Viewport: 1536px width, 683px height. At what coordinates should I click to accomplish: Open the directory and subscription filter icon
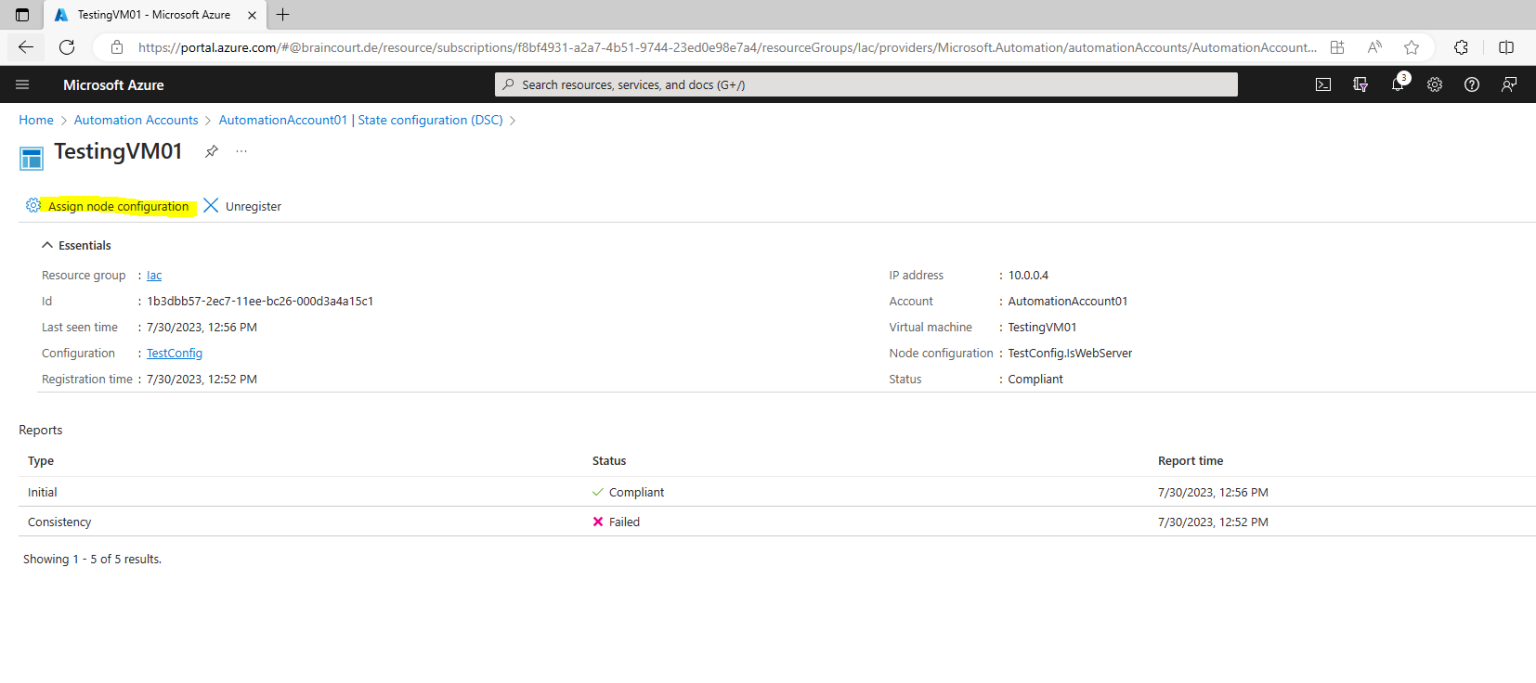[x=1360, y=84]
